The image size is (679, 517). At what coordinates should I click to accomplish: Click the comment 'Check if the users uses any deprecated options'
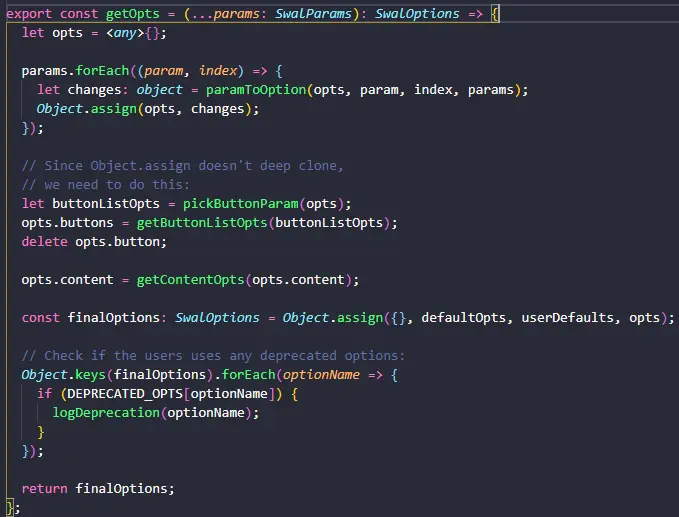[x=213, y=355]
